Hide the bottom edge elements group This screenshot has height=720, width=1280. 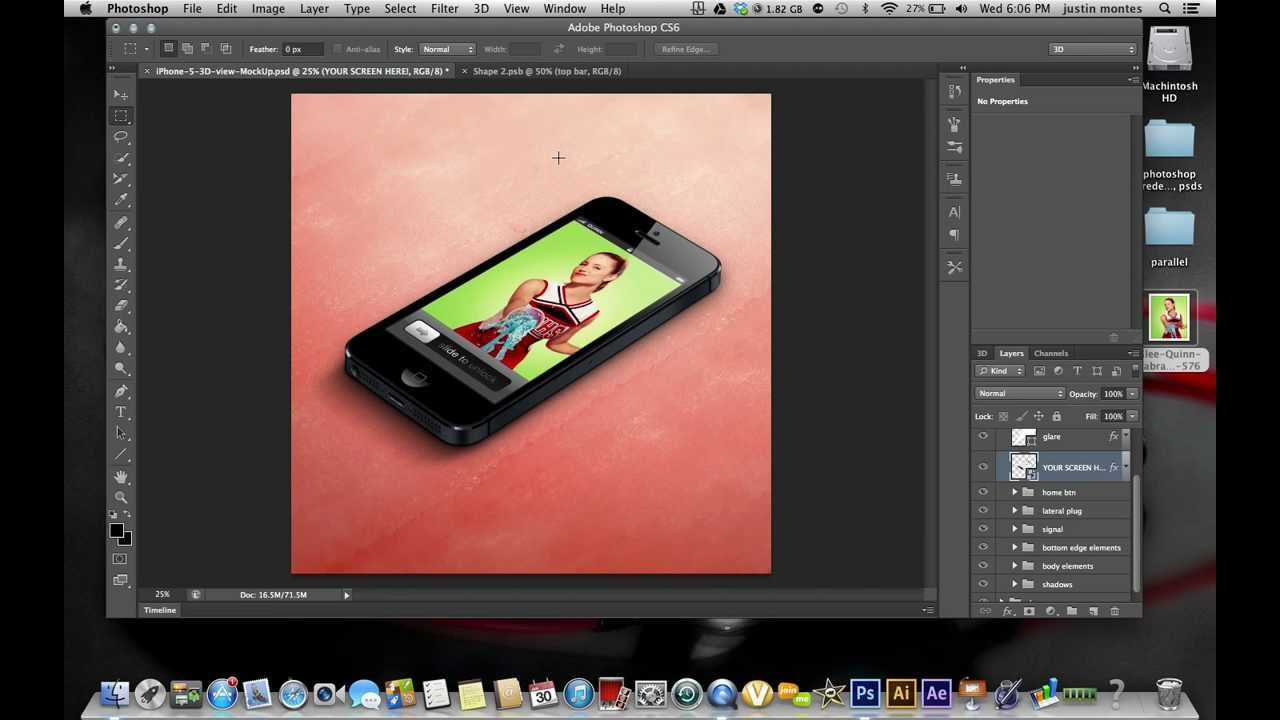click(x=983, y=548)
